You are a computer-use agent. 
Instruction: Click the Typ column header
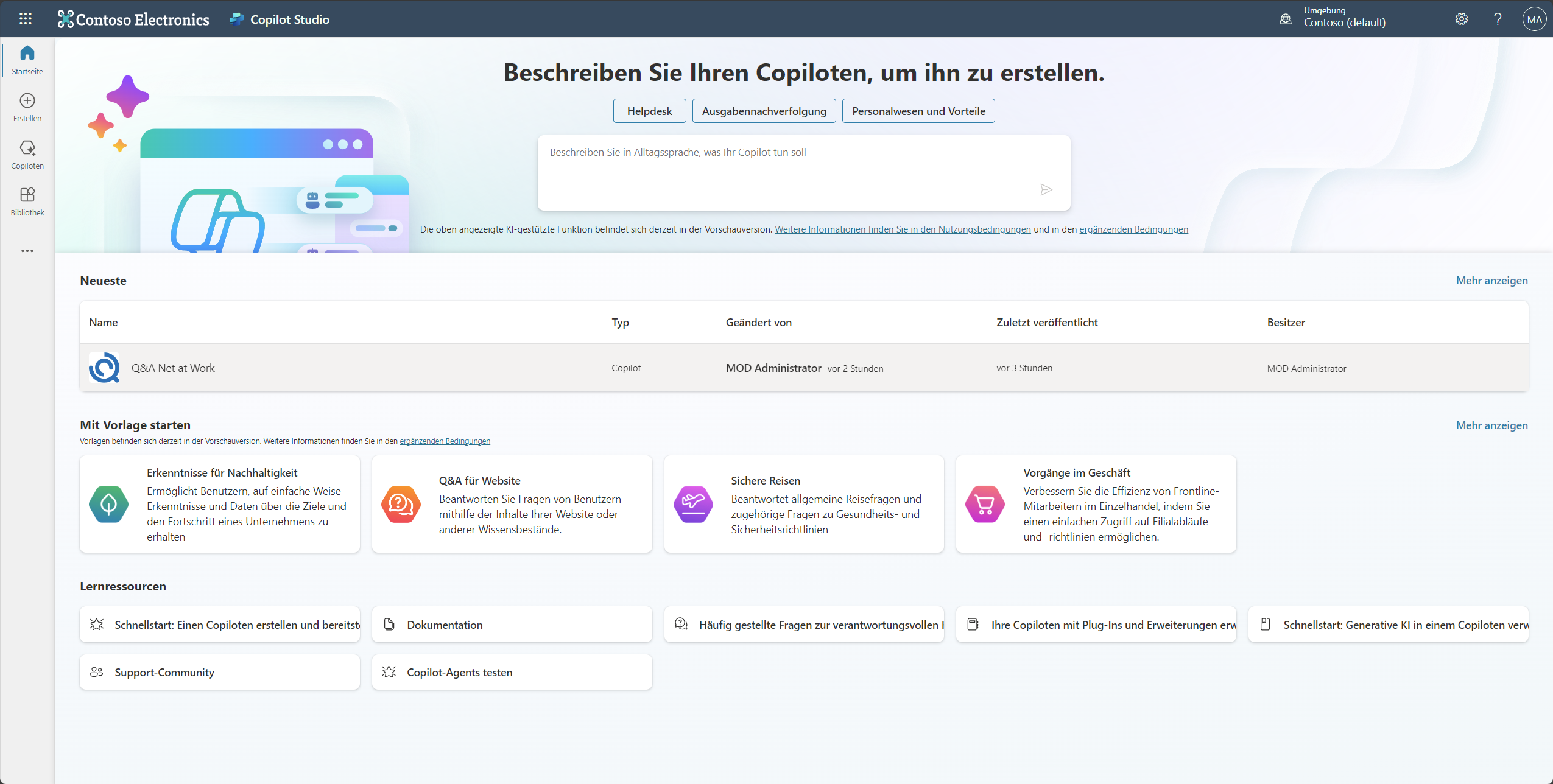point(620,323)
